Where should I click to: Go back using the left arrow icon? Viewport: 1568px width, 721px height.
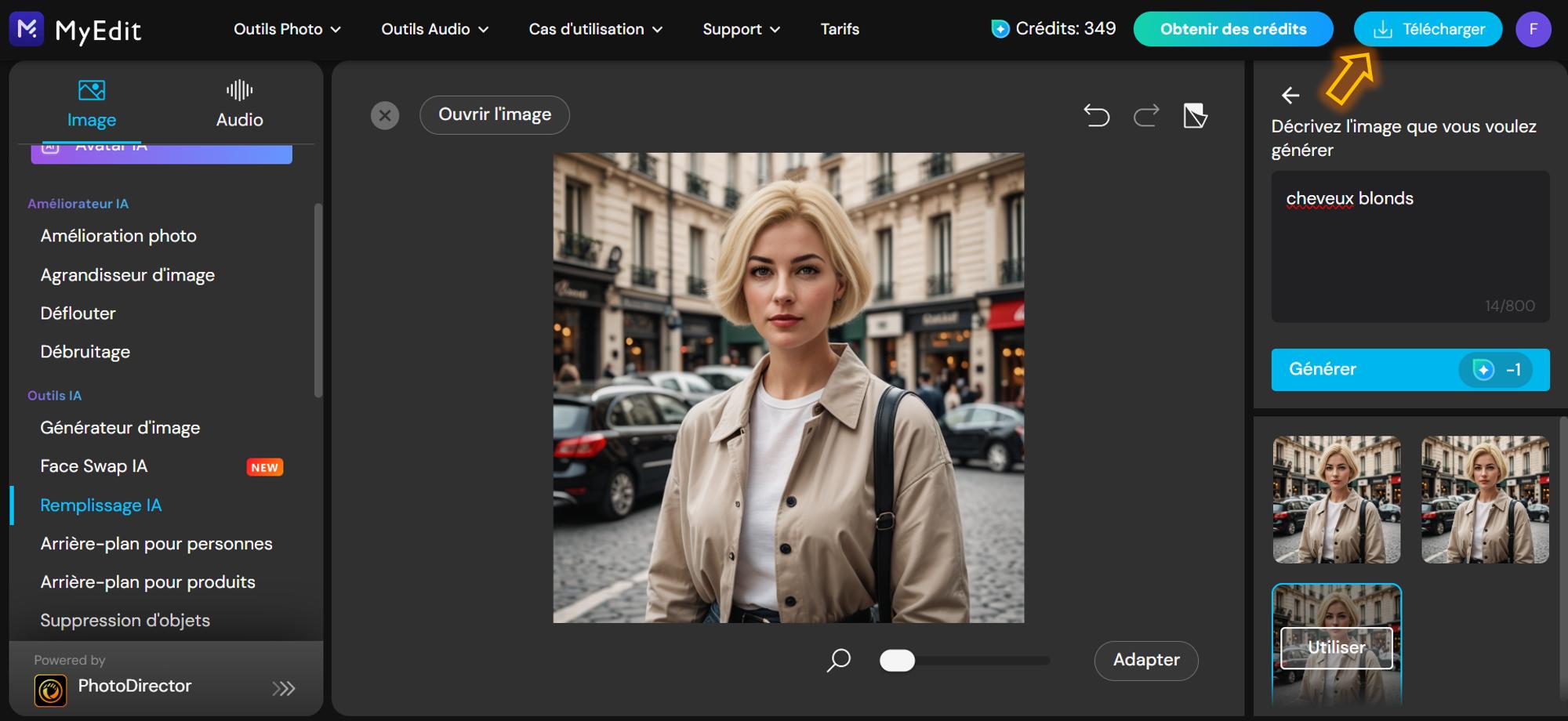(x=1290, y=96)
